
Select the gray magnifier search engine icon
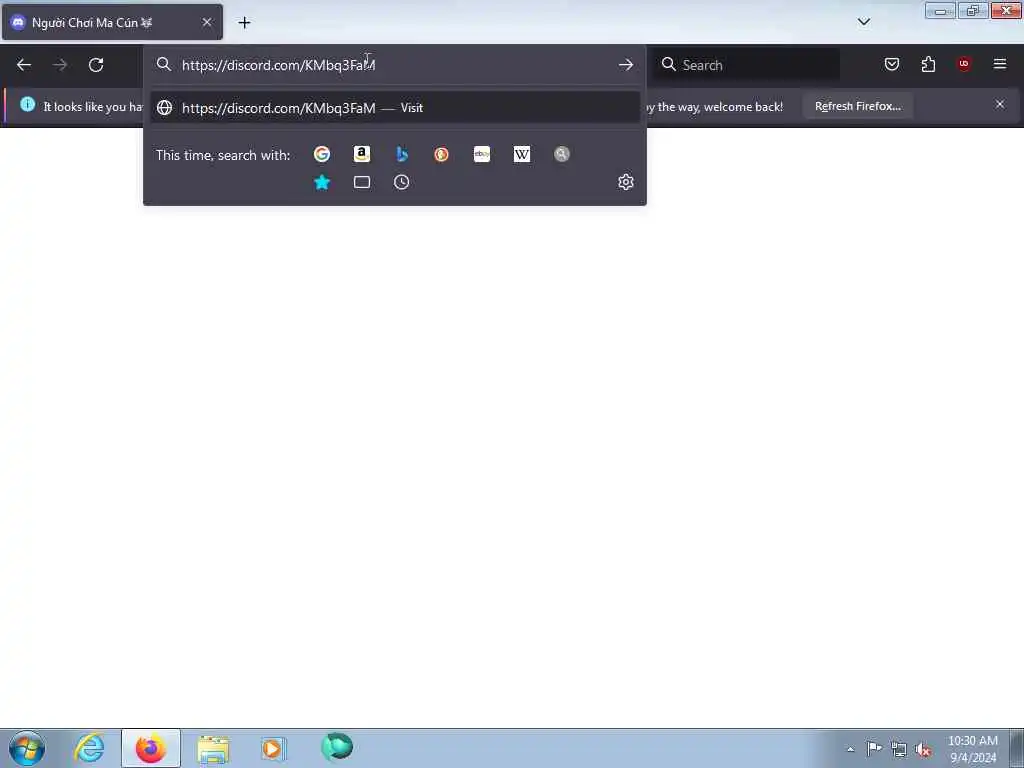click(x=562, y=154)
